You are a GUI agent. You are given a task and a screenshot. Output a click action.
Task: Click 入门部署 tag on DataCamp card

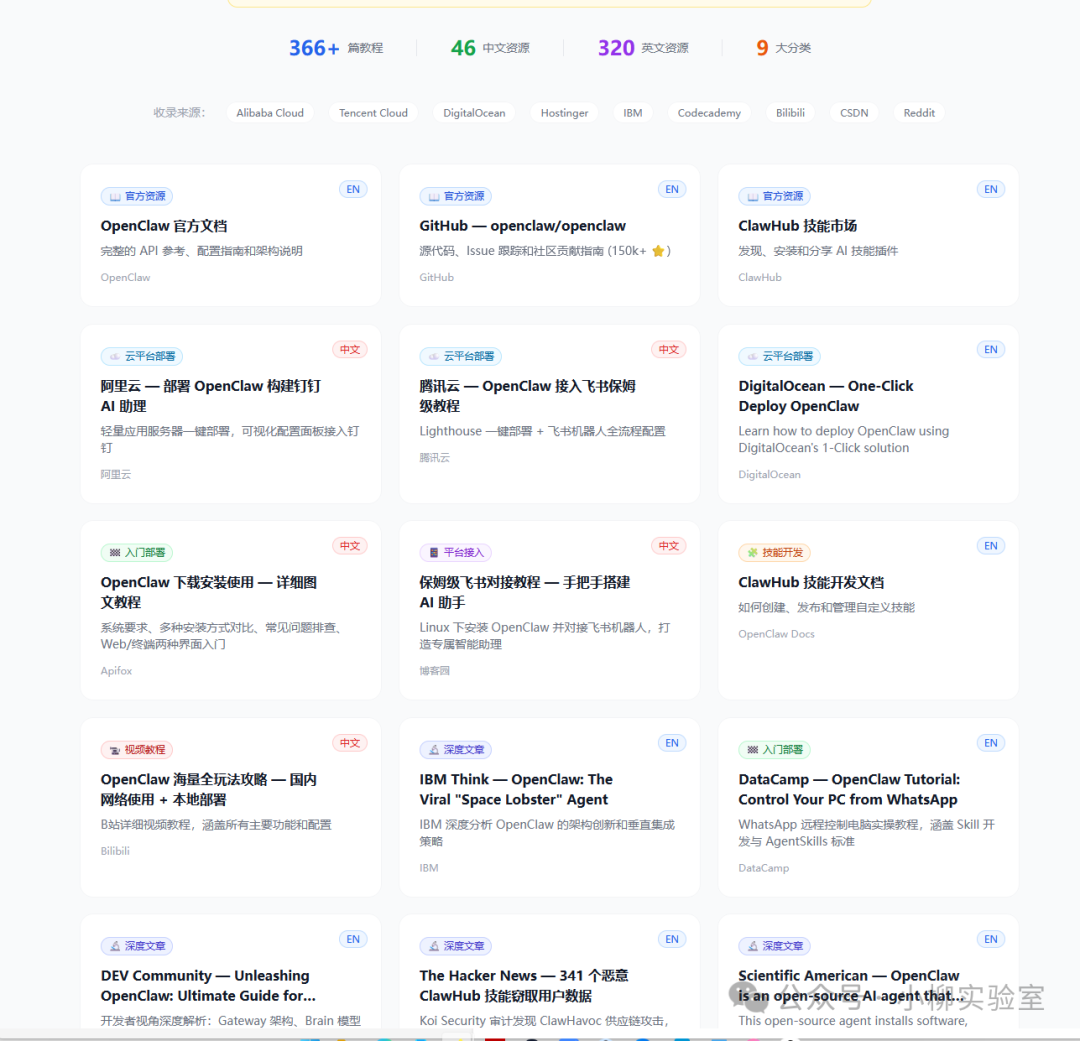click(x=775, y=750)
